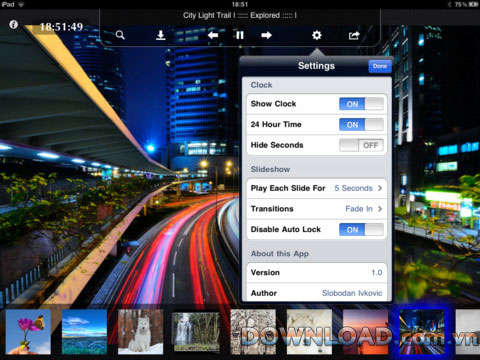This screenshot has height=360, width=480.
Task: Open the info icon
Action: tap(14, 24)
